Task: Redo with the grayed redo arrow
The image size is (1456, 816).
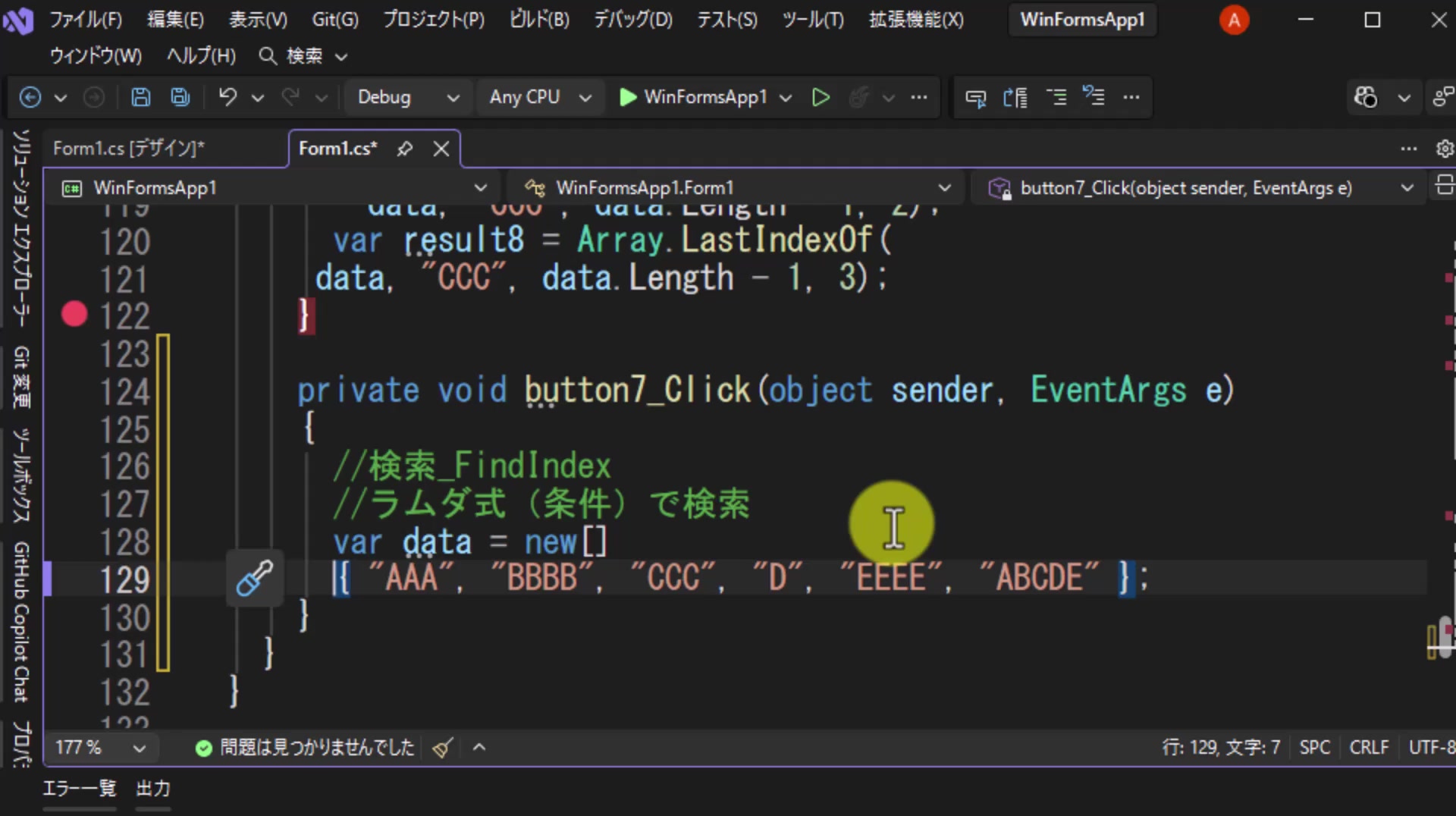Action: pos(290,97)
